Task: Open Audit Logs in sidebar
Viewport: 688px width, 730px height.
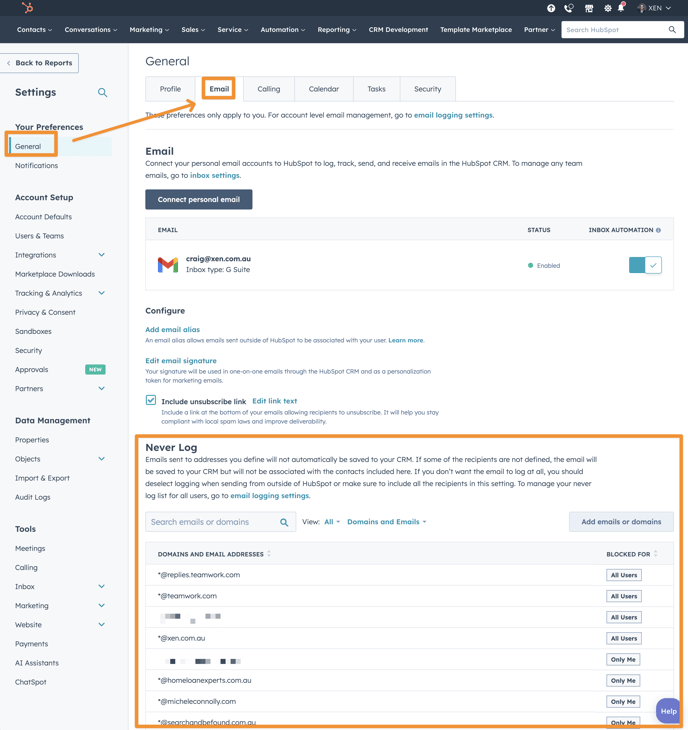Action: 33,497
